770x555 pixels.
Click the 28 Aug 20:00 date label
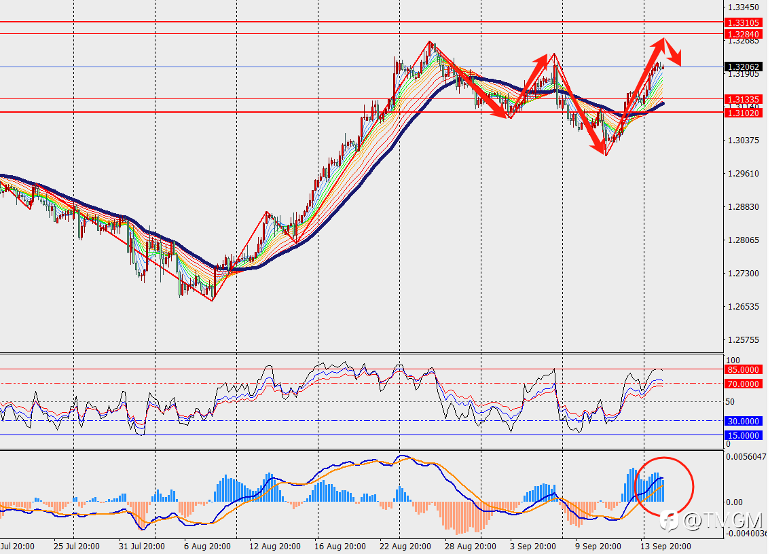click(x=470, y=546)
